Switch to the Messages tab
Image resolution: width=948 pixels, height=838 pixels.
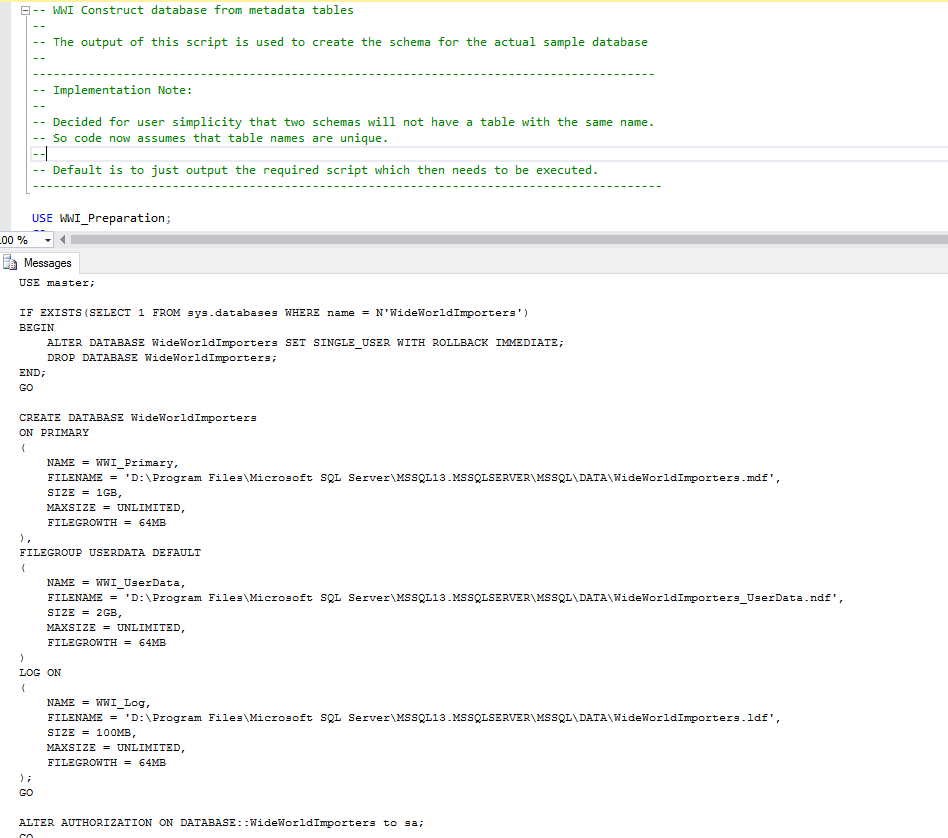coord(48,263)
